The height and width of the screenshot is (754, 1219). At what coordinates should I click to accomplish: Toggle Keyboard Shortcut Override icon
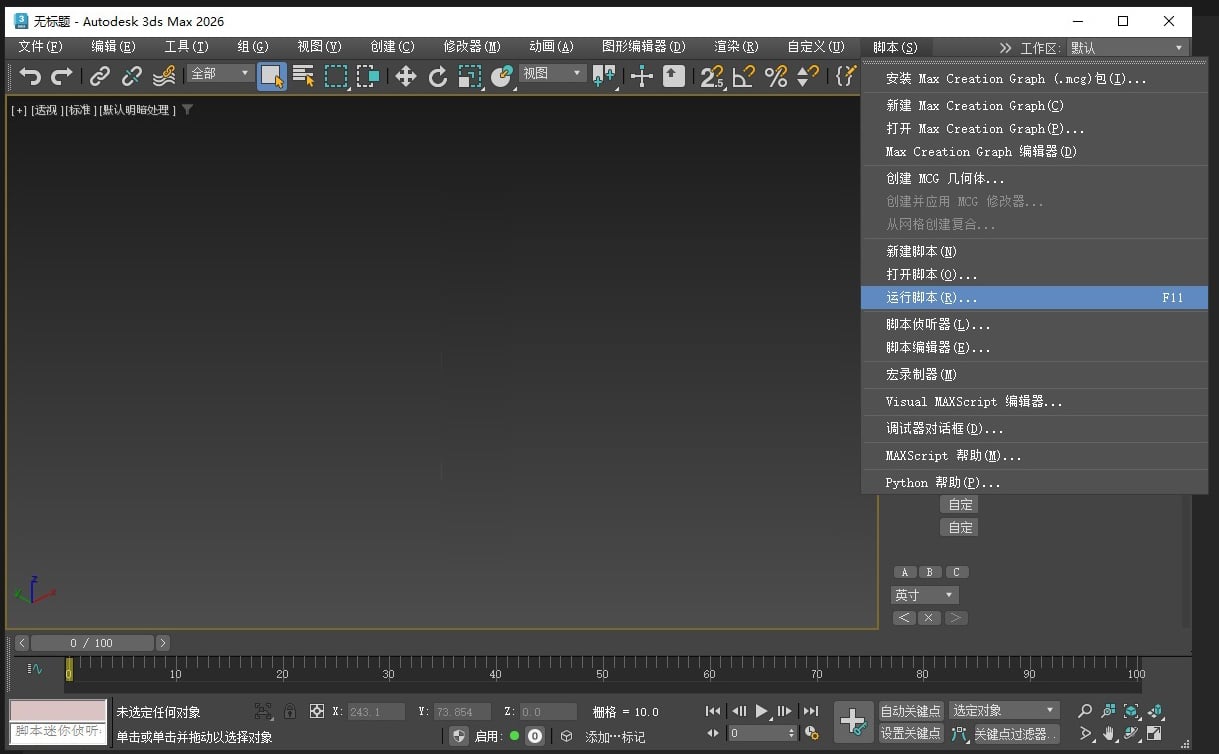pos(674,76)
